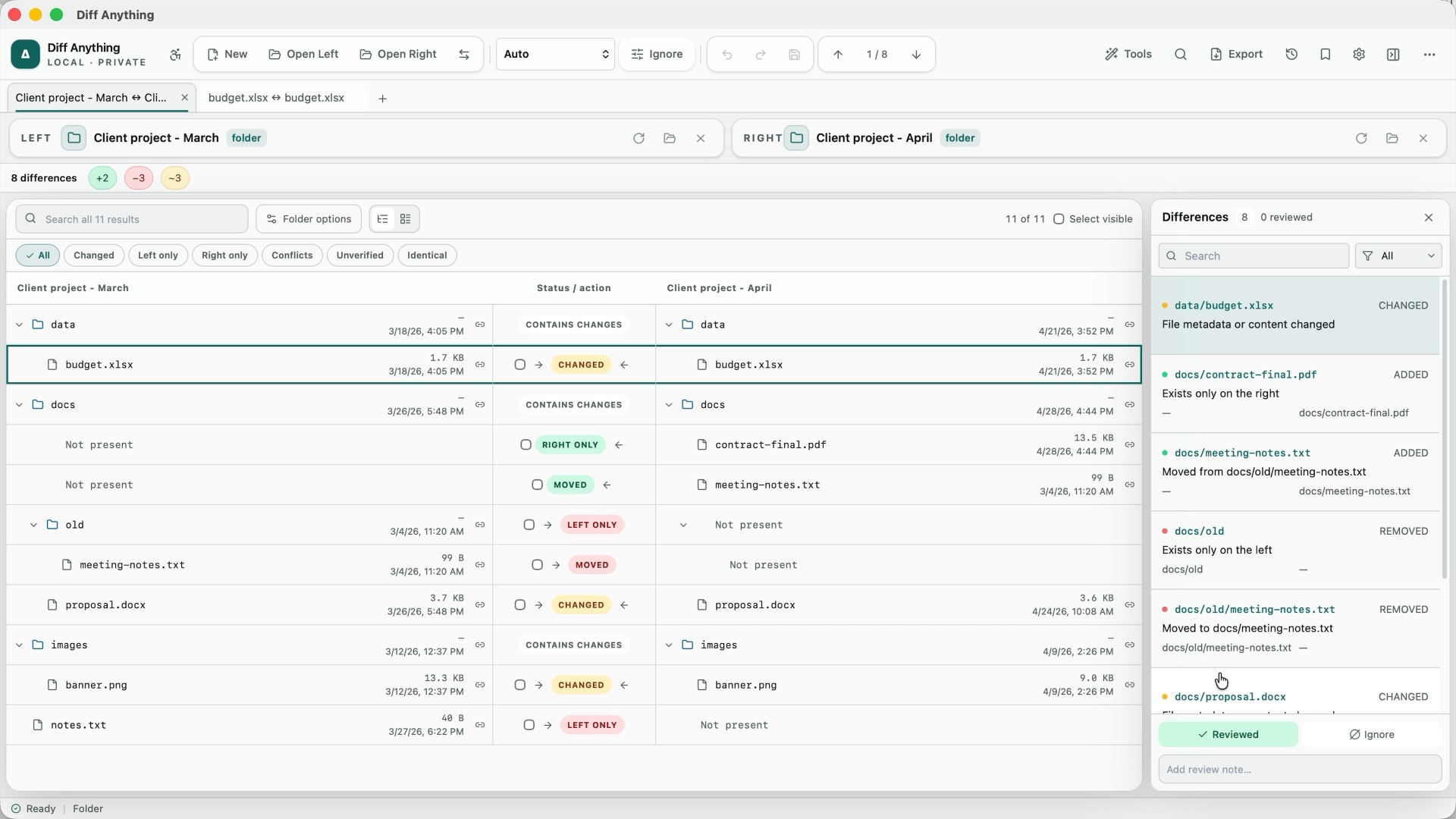Click the undo arrow in toolbar
Viewport: 1456px width, 819px height.
click(x=727, y=55)
